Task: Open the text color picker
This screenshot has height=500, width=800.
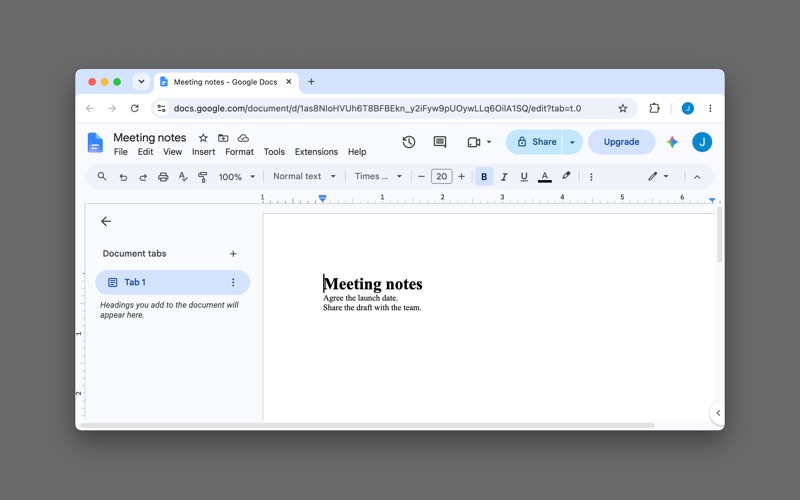Action: click(544, 177)
